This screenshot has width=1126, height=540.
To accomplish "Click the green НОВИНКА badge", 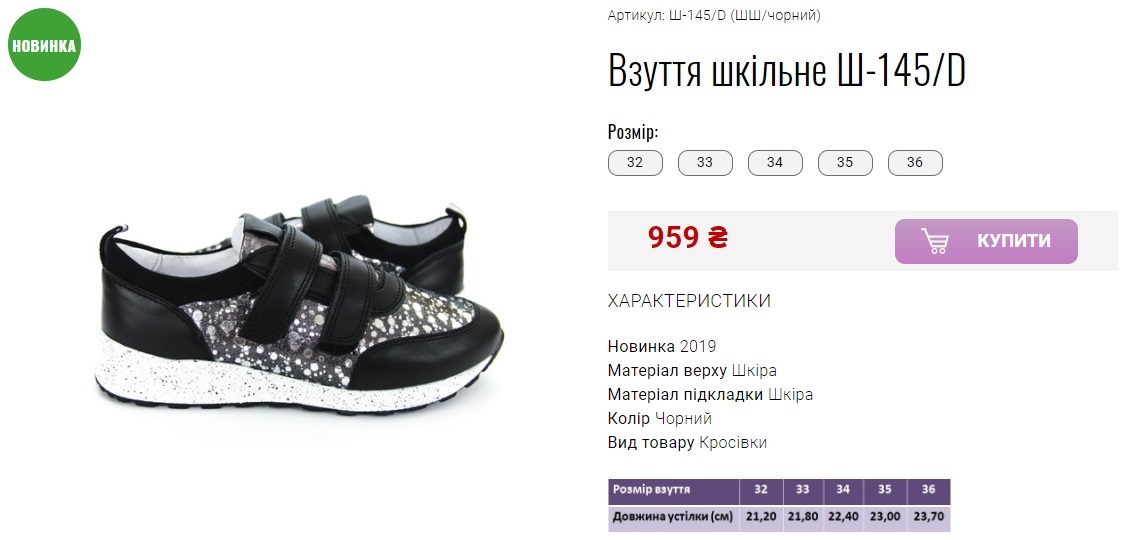I will [45, 45].
